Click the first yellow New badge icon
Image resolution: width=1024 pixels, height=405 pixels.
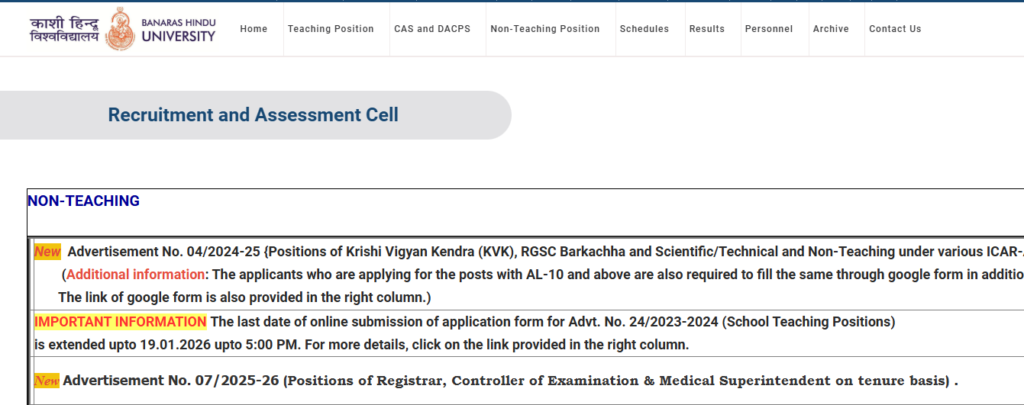(x=47, y=251)
